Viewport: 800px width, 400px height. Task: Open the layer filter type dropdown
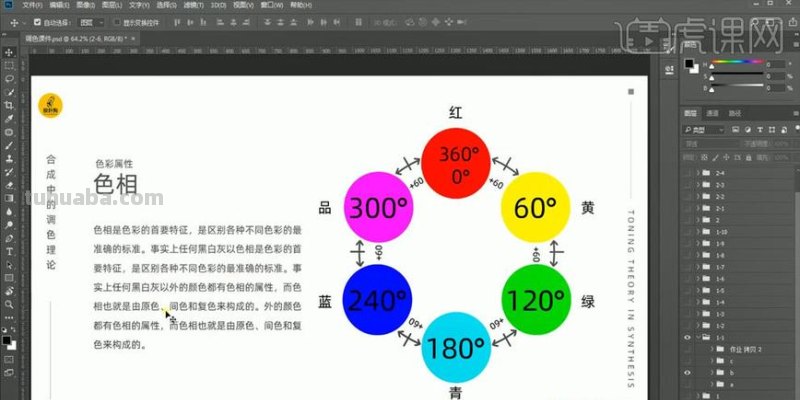click(704, 130)
